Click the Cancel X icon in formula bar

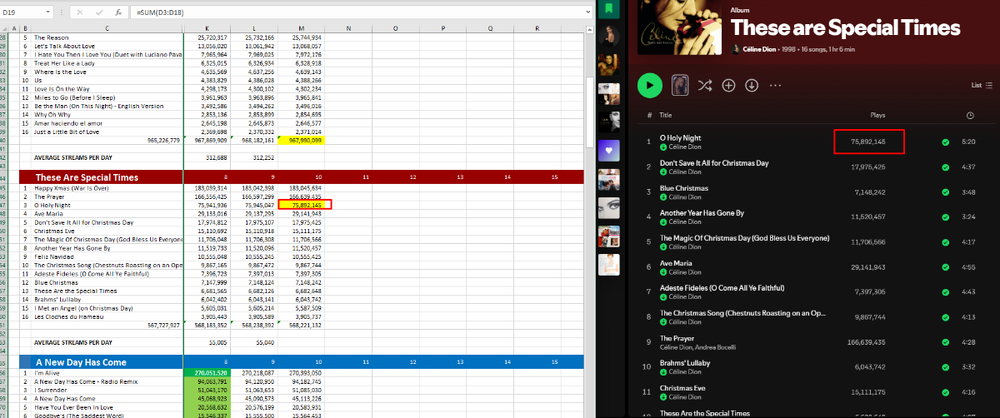(x=80, y=12)
